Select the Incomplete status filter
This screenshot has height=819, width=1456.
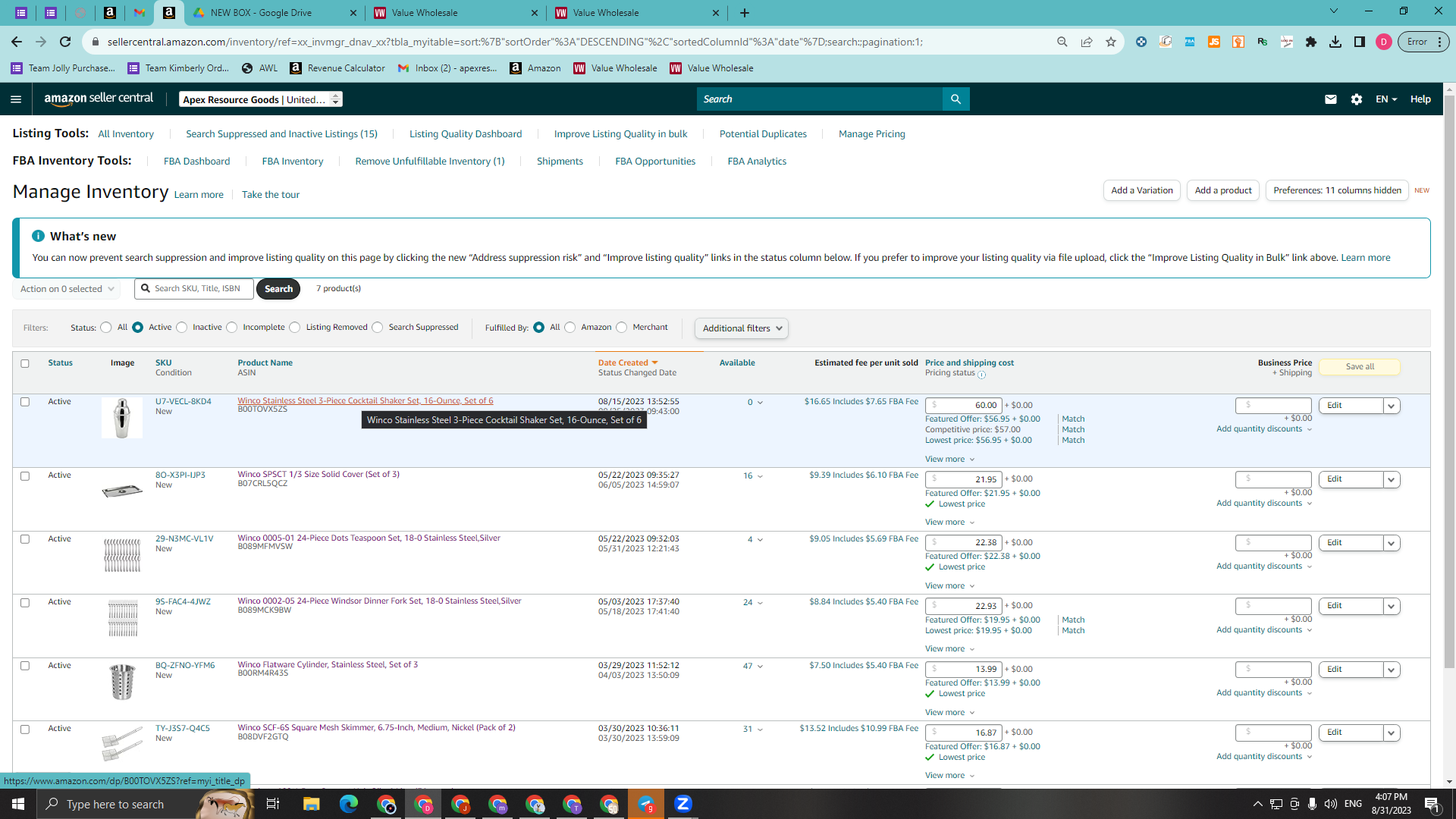[x=232, y=328]
